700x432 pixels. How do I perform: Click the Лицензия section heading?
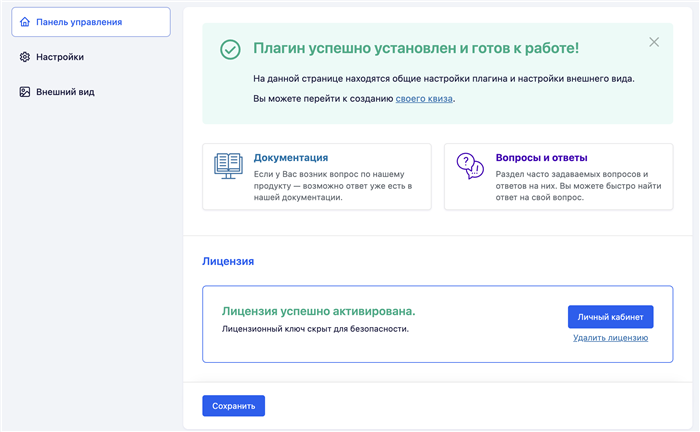(228, 262)
